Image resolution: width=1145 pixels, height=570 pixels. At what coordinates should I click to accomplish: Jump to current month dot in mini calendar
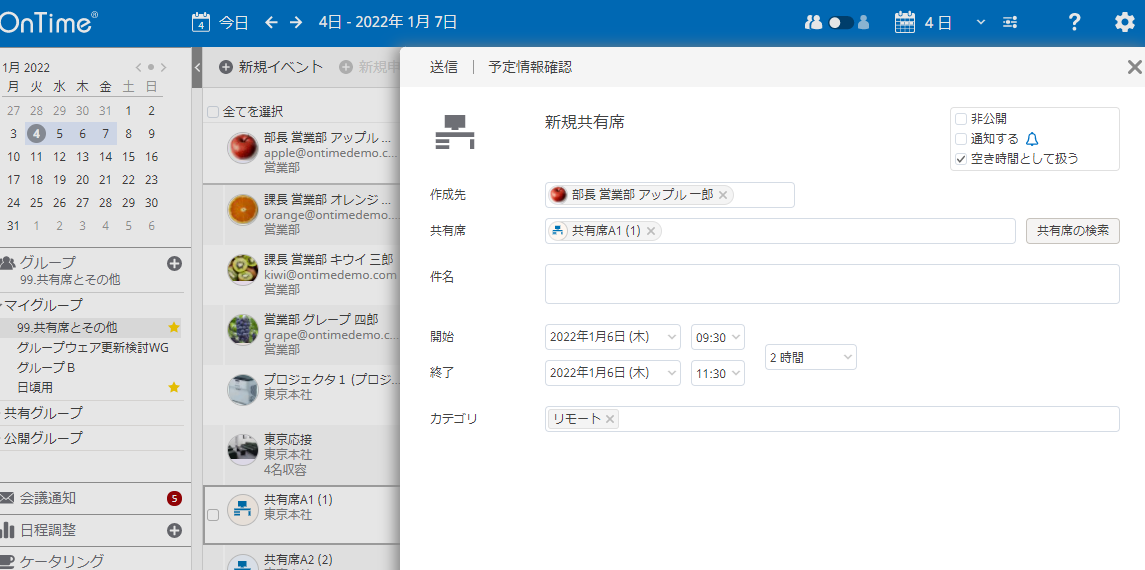[x=151, y=67]
